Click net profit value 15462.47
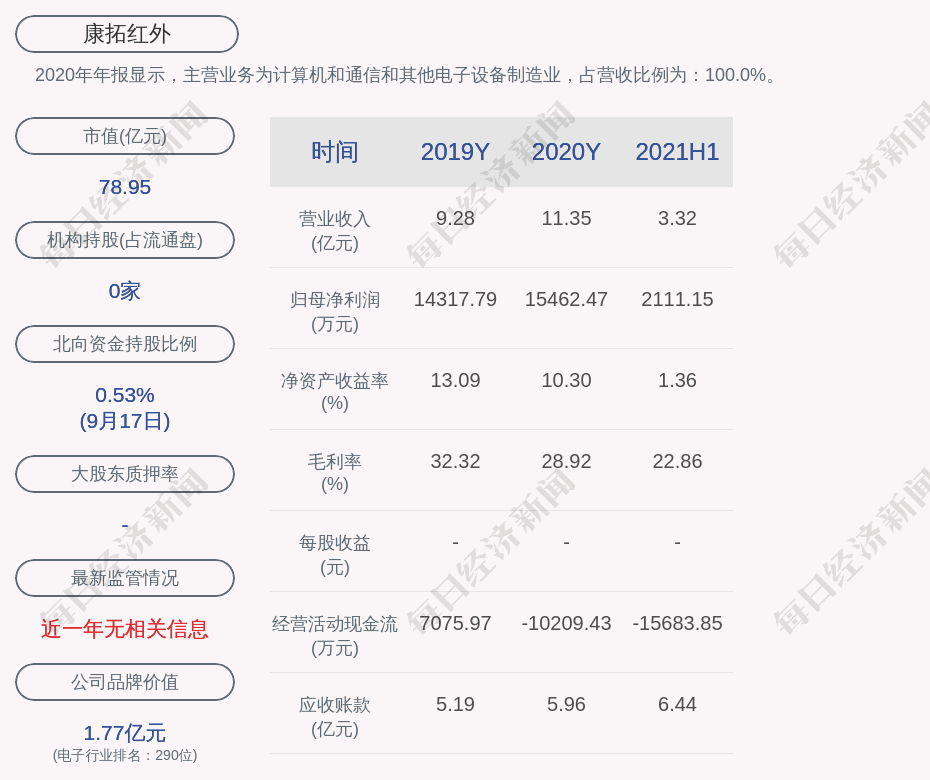Viewport: 930px width, 780px height. coord(566,300)
